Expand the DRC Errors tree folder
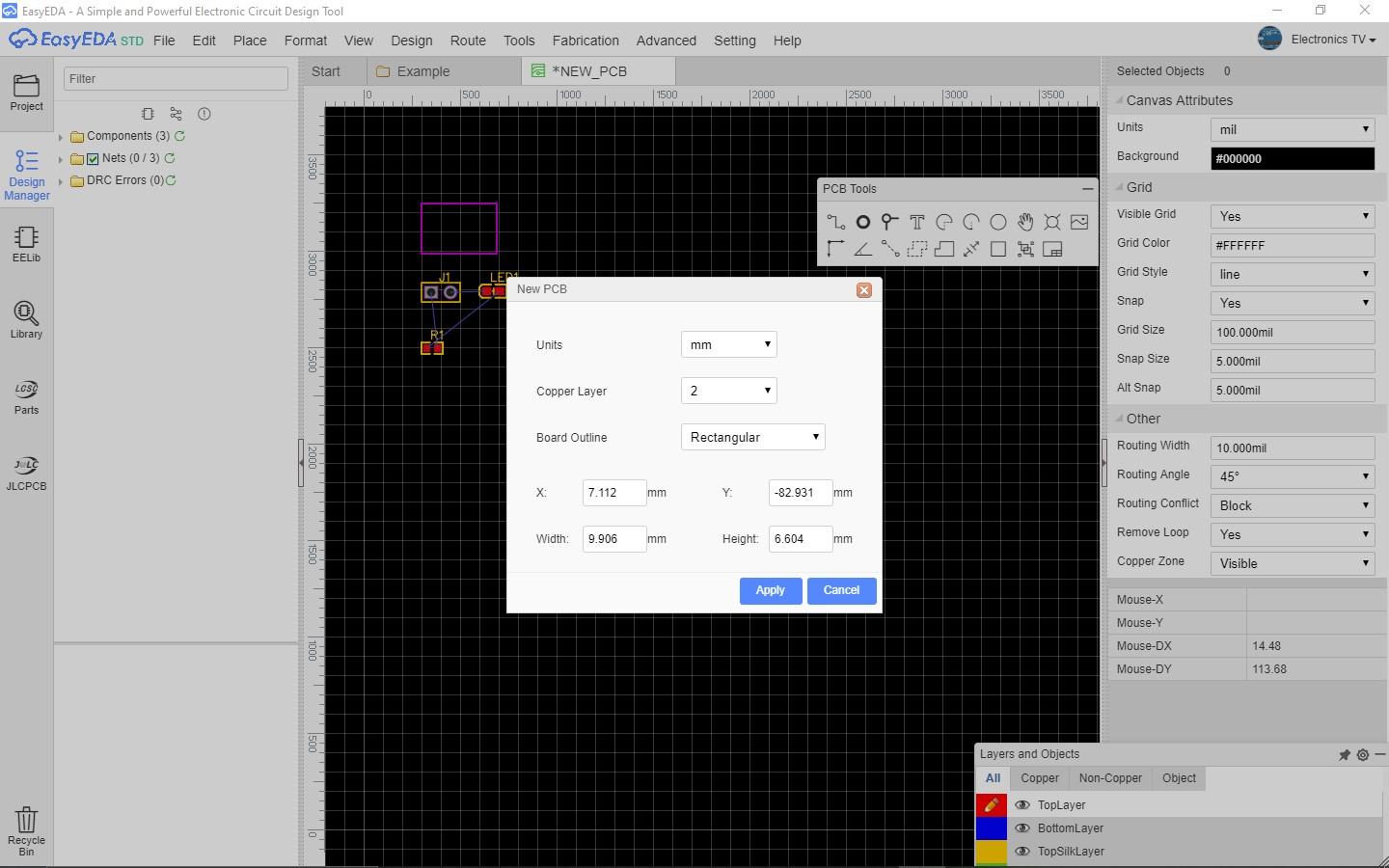1389x868 pixels. (61, 181)
